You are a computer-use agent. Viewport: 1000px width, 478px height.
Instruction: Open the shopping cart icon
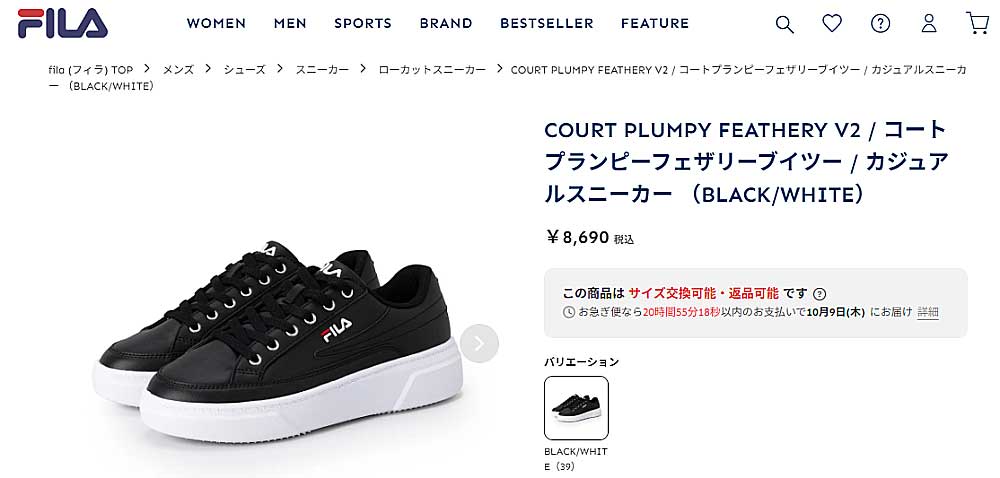click(977, 23)
